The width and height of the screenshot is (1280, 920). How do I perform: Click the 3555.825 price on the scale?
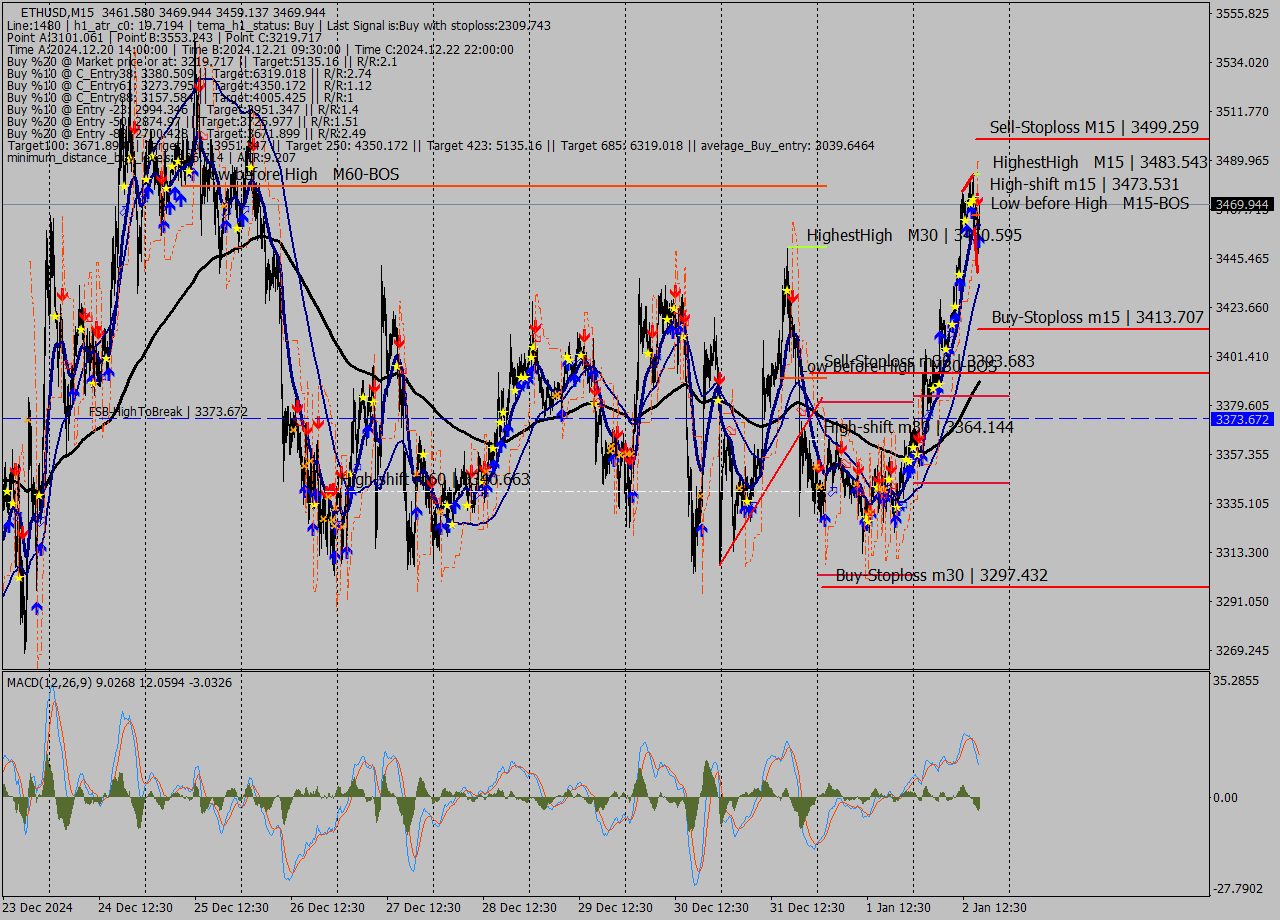pyautogui.click(x=1241, y=13)
